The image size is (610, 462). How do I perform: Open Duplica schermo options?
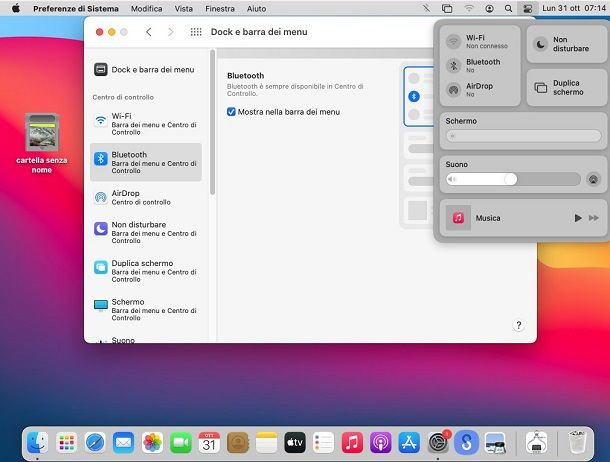pos(541,87)
